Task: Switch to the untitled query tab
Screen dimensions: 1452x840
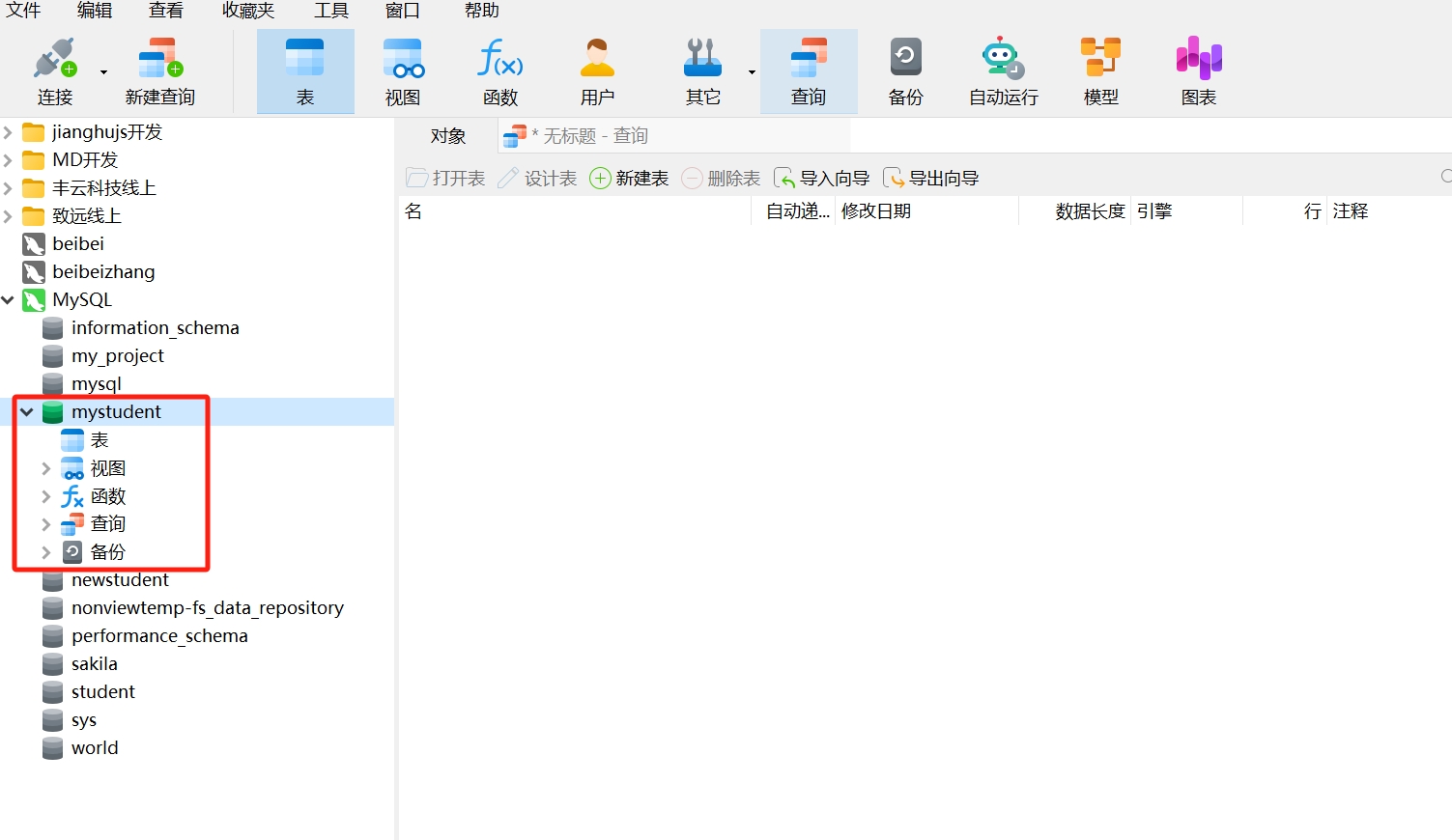Action: [x=589, y=136]
